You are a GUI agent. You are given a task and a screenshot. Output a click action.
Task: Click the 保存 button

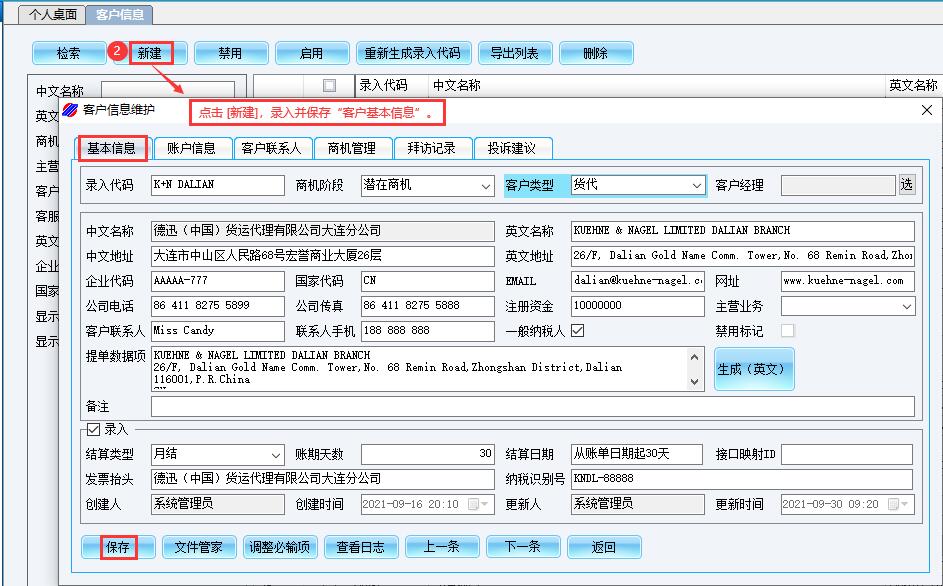click(118, 547)
